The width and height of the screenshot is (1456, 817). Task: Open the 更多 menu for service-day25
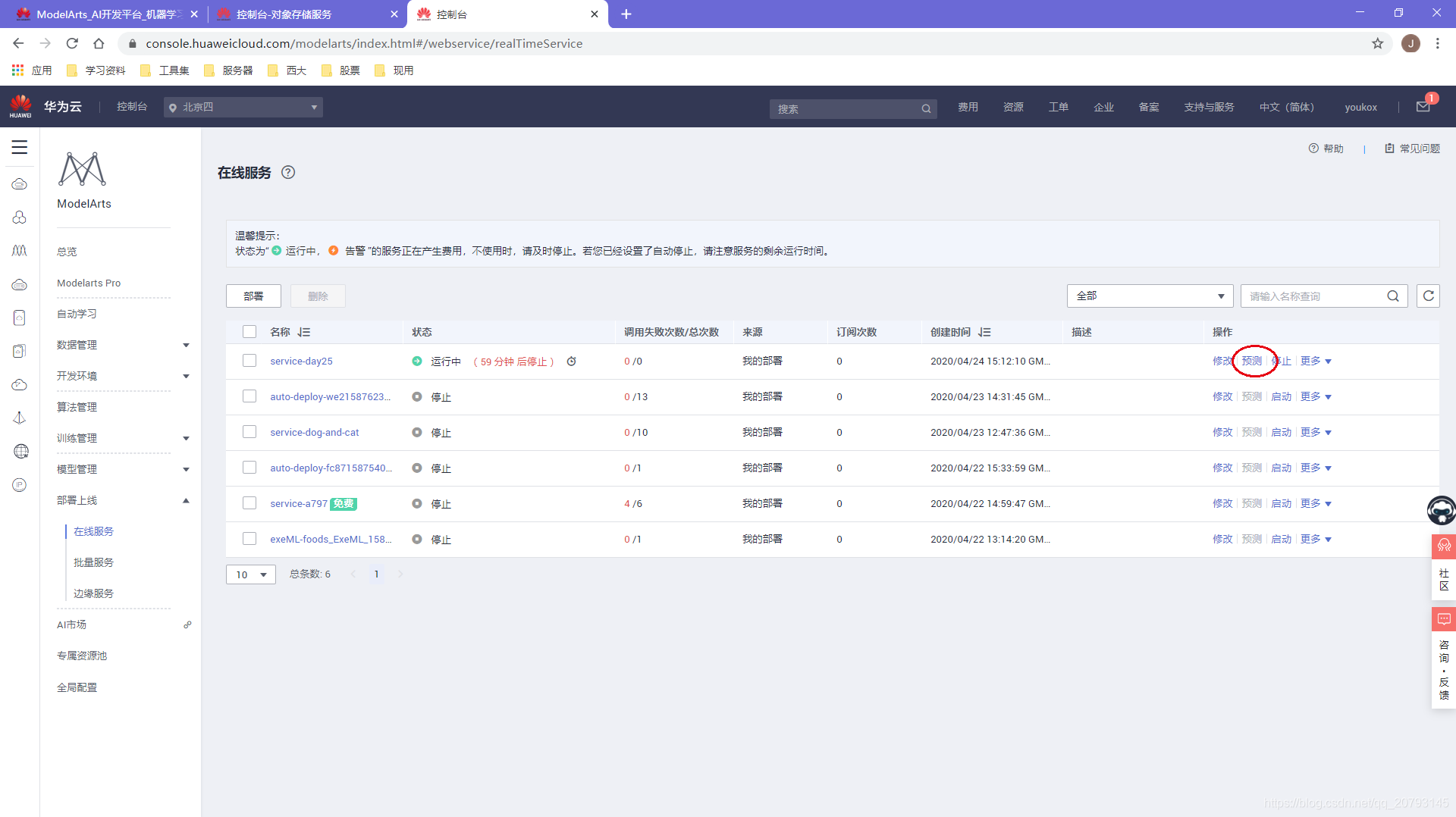coord(1316,361)
